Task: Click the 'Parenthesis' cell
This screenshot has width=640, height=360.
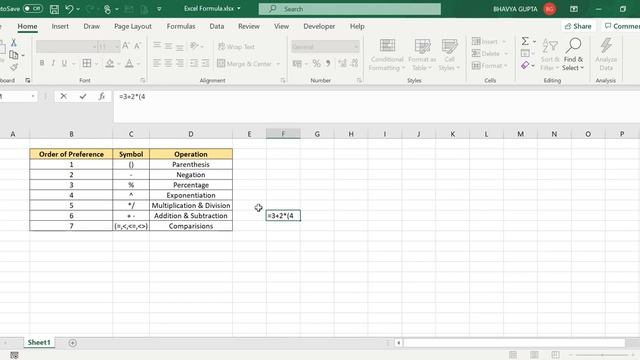Action: coord(191,164)
